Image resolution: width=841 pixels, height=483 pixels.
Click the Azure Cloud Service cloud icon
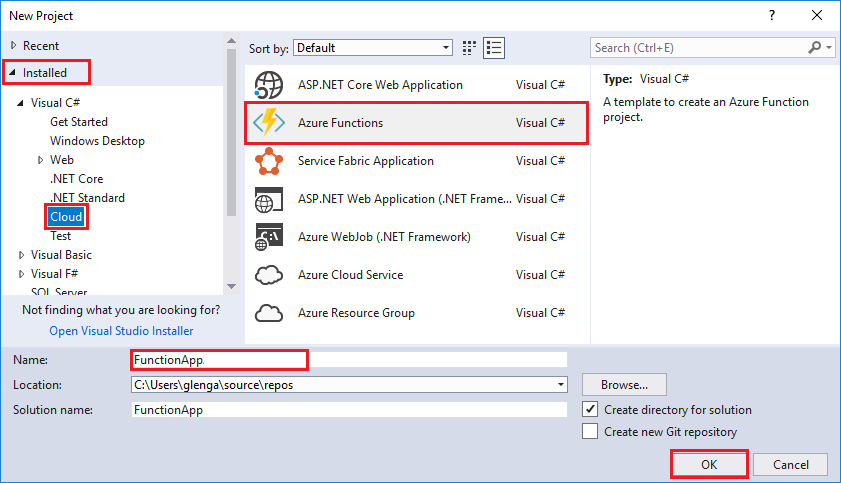coord(269,275)
